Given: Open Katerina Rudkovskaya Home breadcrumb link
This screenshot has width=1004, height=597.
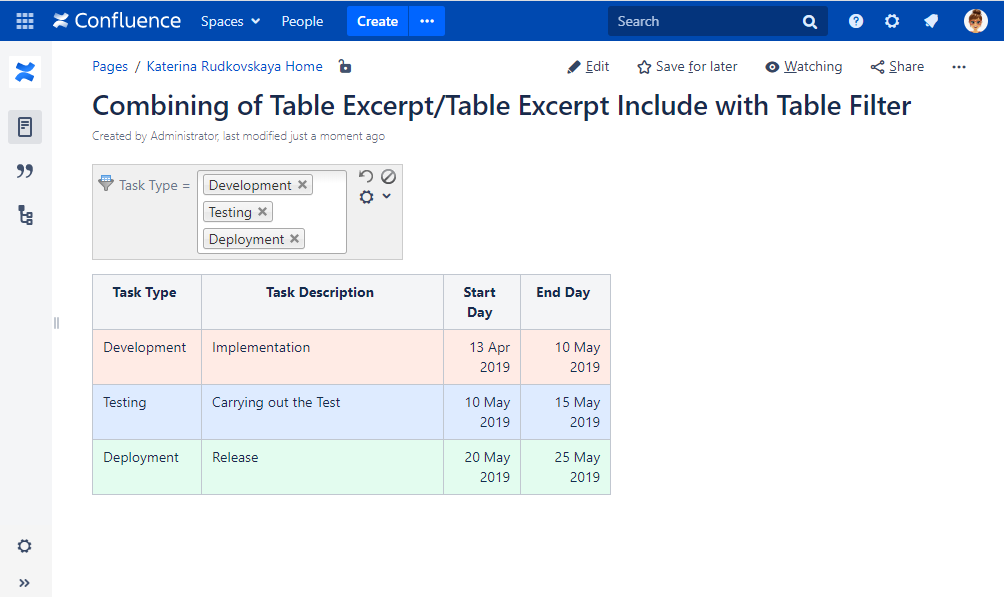Looking at the screenshot, I should [x=234, y=67].
